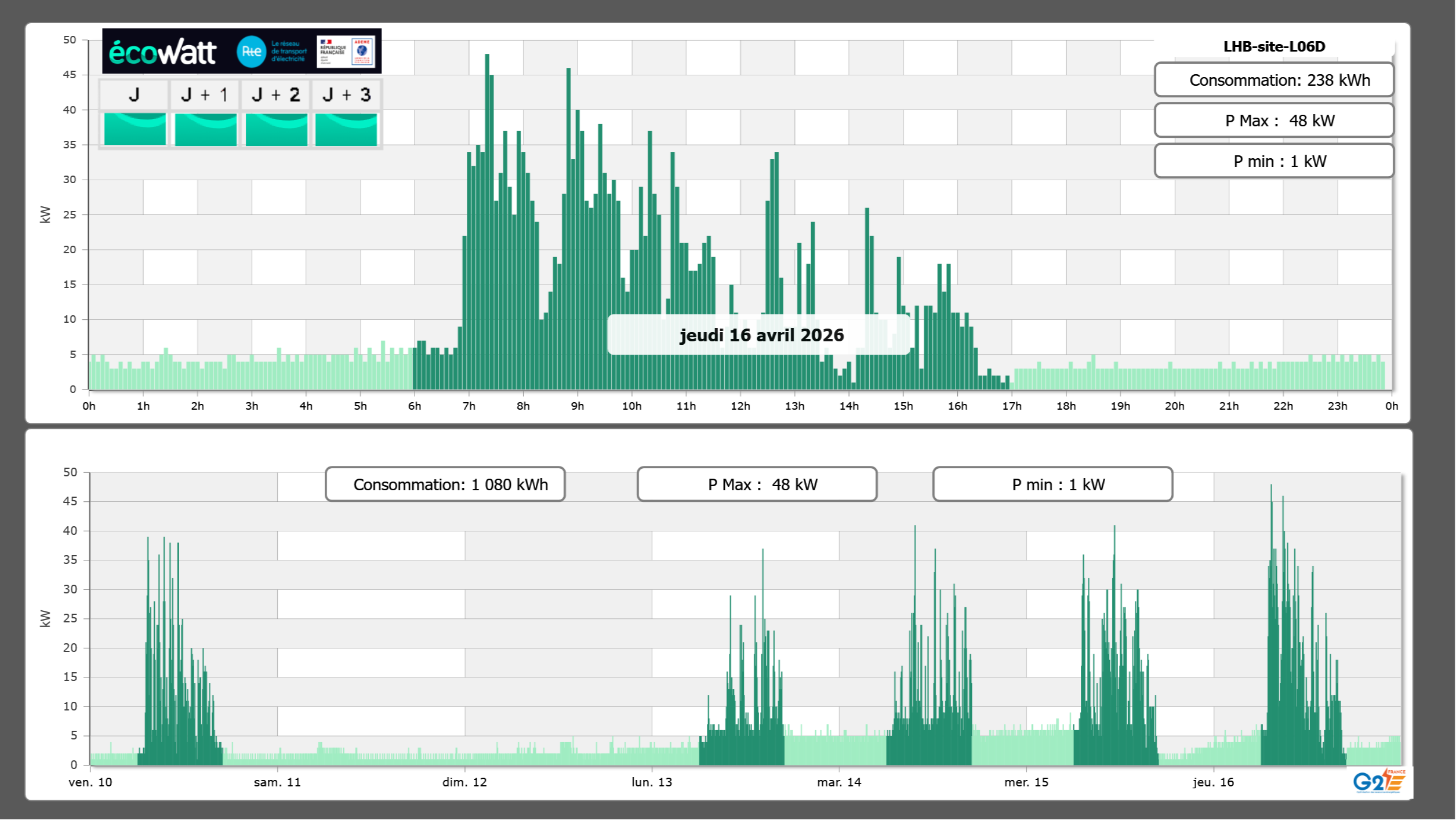Click the green J + 1 signal icon

tap(205, 129)
